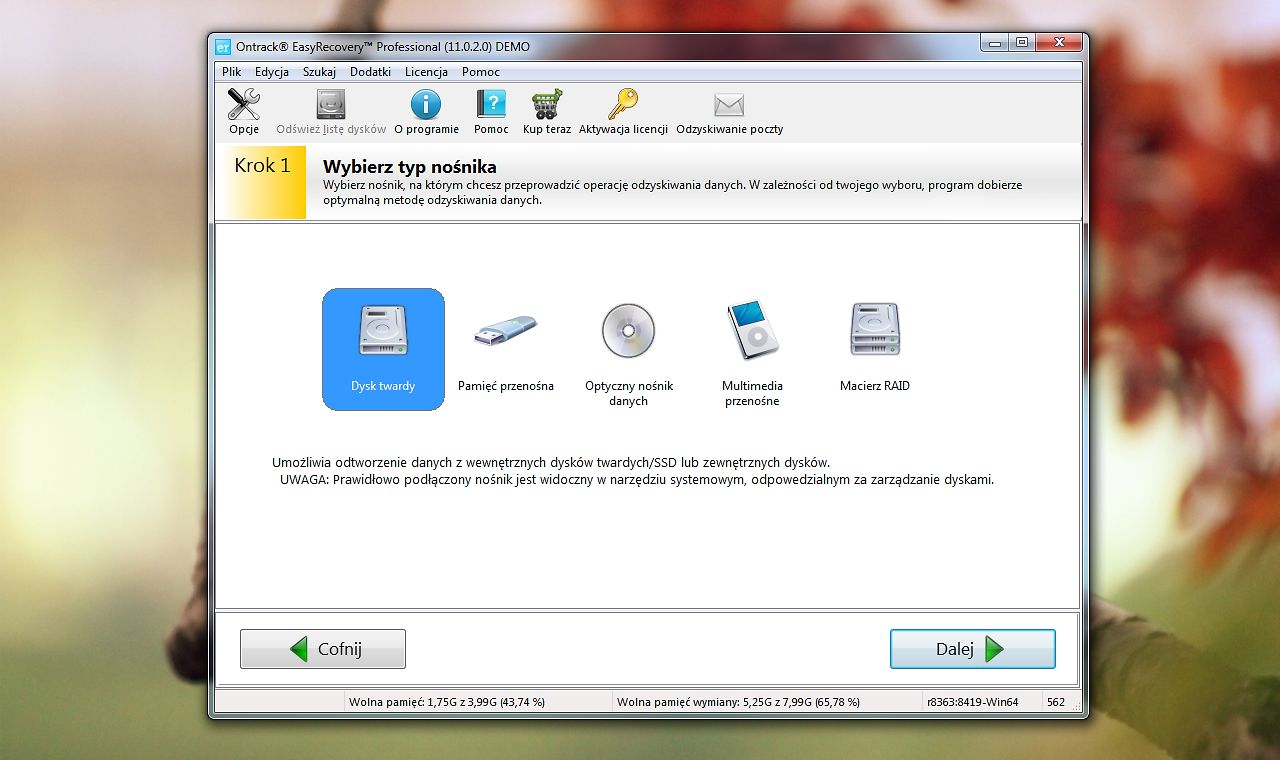This screenshot has width=1280, height=760.
Task: Click the Wolna pamięć status text
Action: 447,702
